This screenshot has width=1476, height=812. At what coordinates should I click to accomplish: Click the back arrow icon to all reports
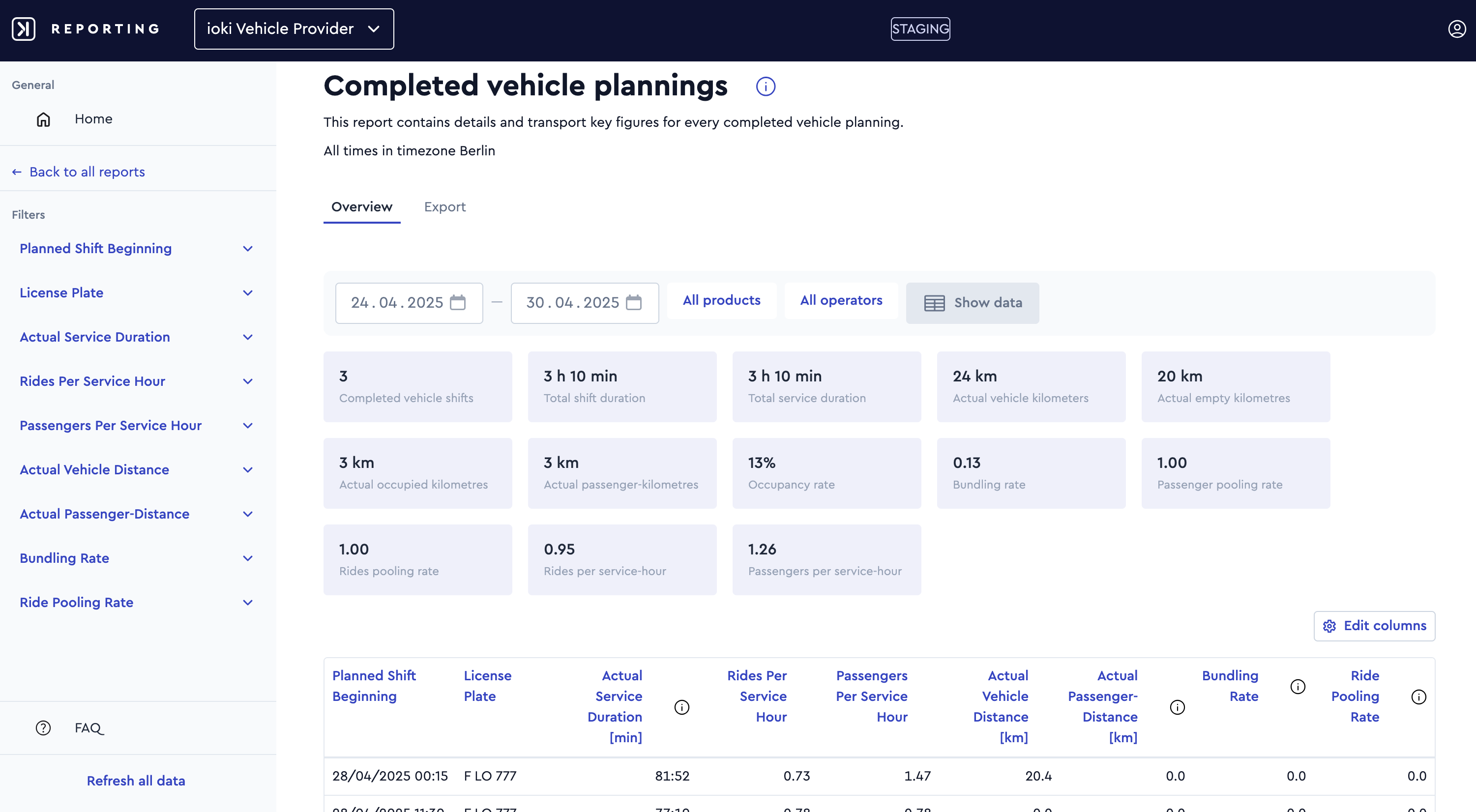coord(17,172)
